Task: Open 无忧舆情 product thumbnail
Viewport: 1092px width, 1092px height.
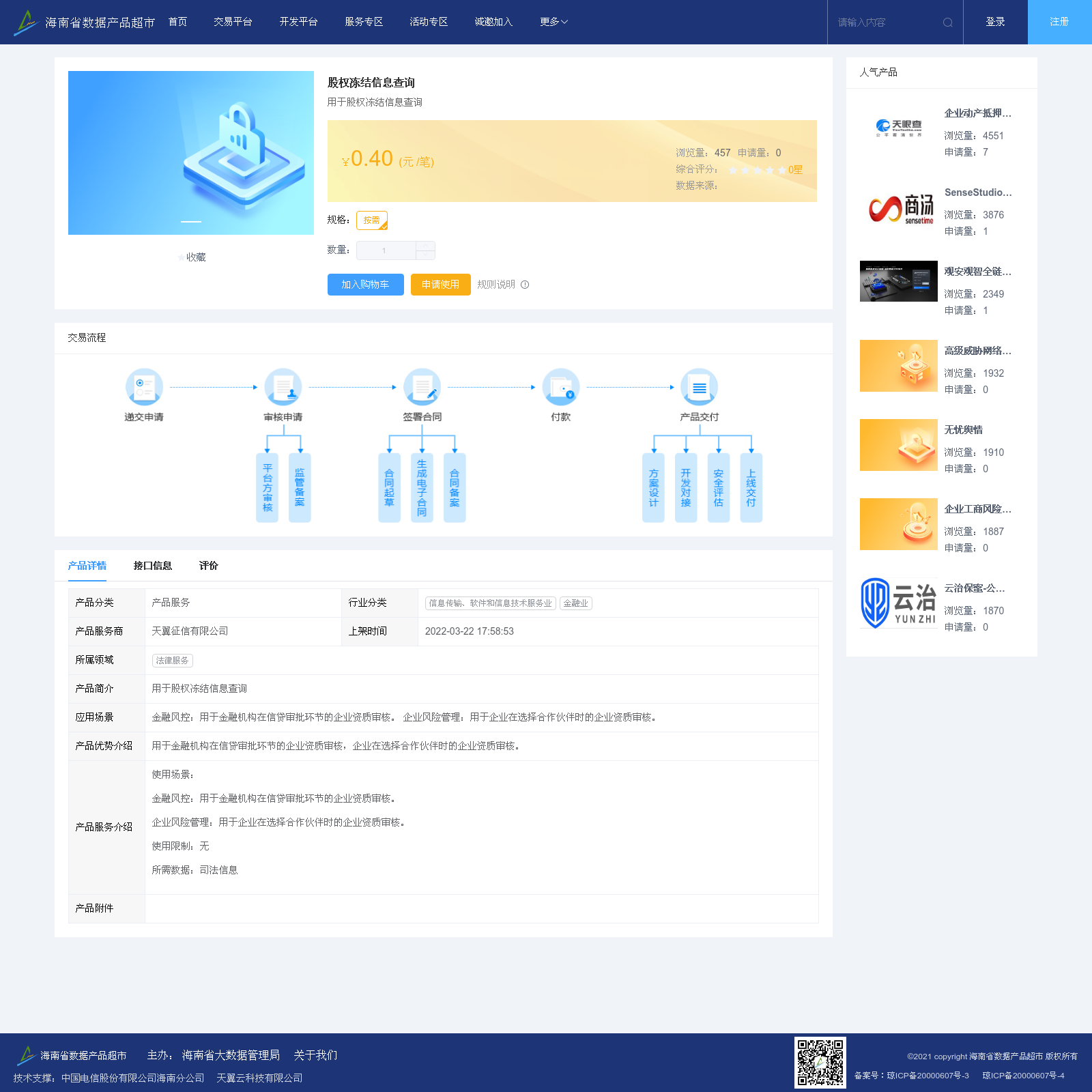Action: 899,445
